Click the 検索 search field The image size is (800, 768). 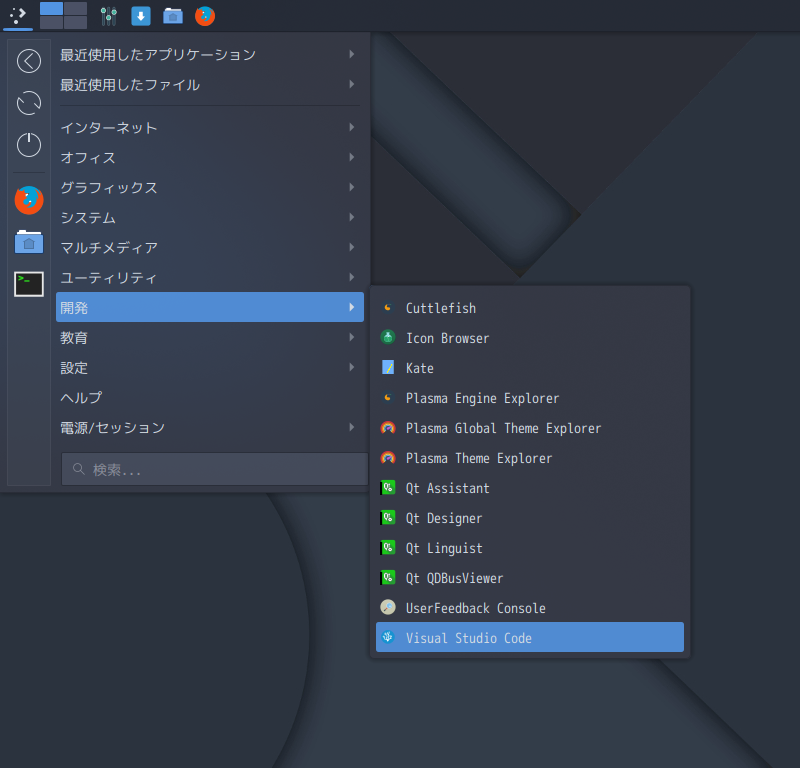[x=215, y=469]
